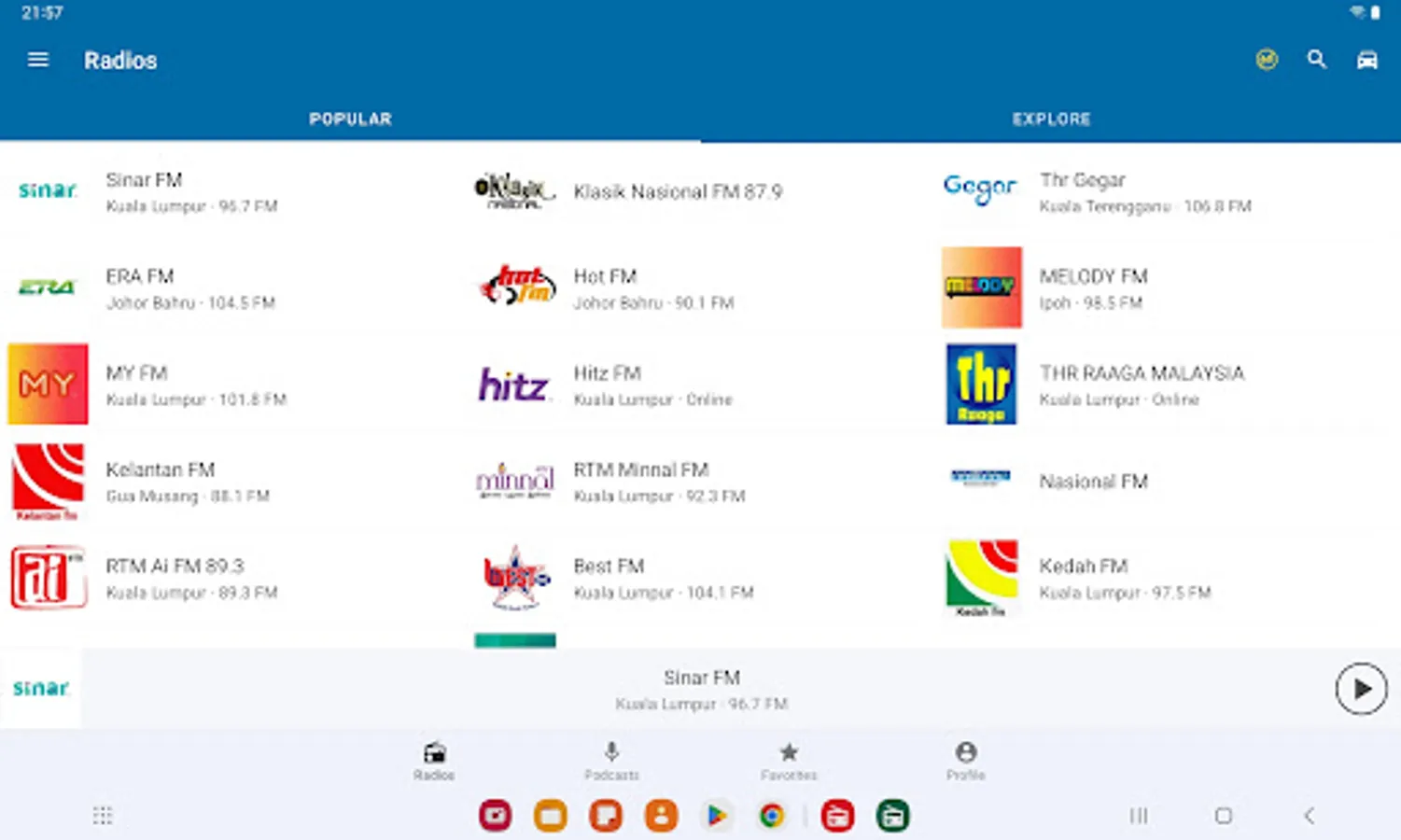
Task: Launch the green calendar app in taskbar
Action: pos(893,816)
